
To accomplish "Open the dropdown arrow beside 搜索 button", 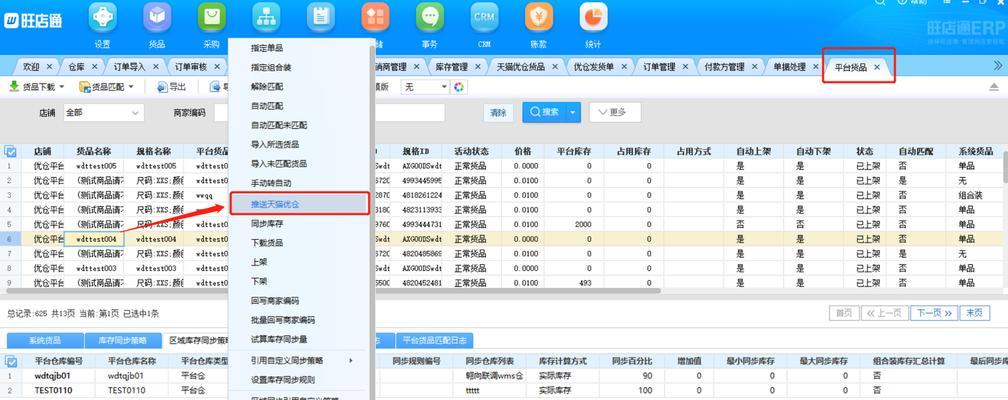I will tap(574, 112).
